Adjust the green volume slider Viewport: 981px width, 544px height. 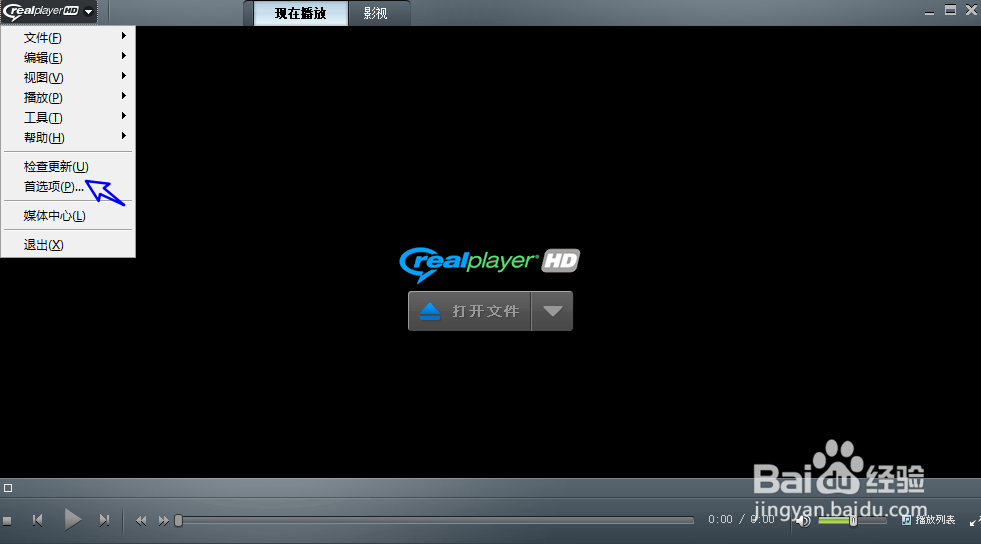pyautogui.click(x=852, y=520)
